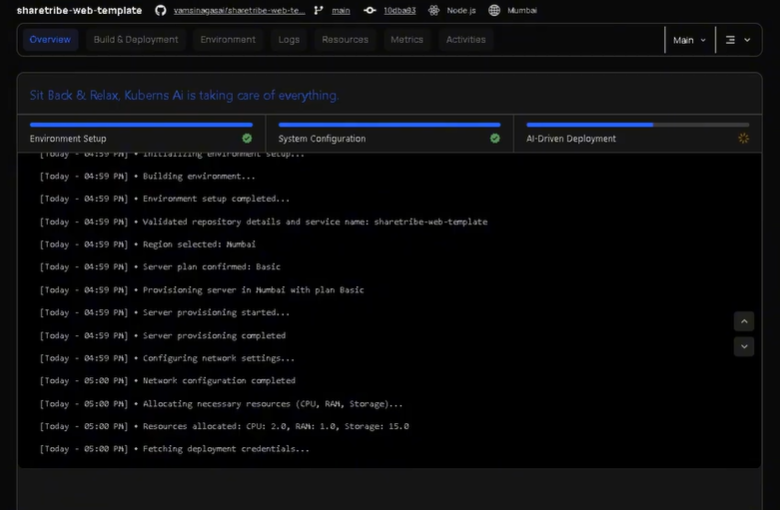780x510 pixels.
Task: Select log line 'Fetching deployment credentials...'
Action: pyautogui.click(x=175, y=449)
